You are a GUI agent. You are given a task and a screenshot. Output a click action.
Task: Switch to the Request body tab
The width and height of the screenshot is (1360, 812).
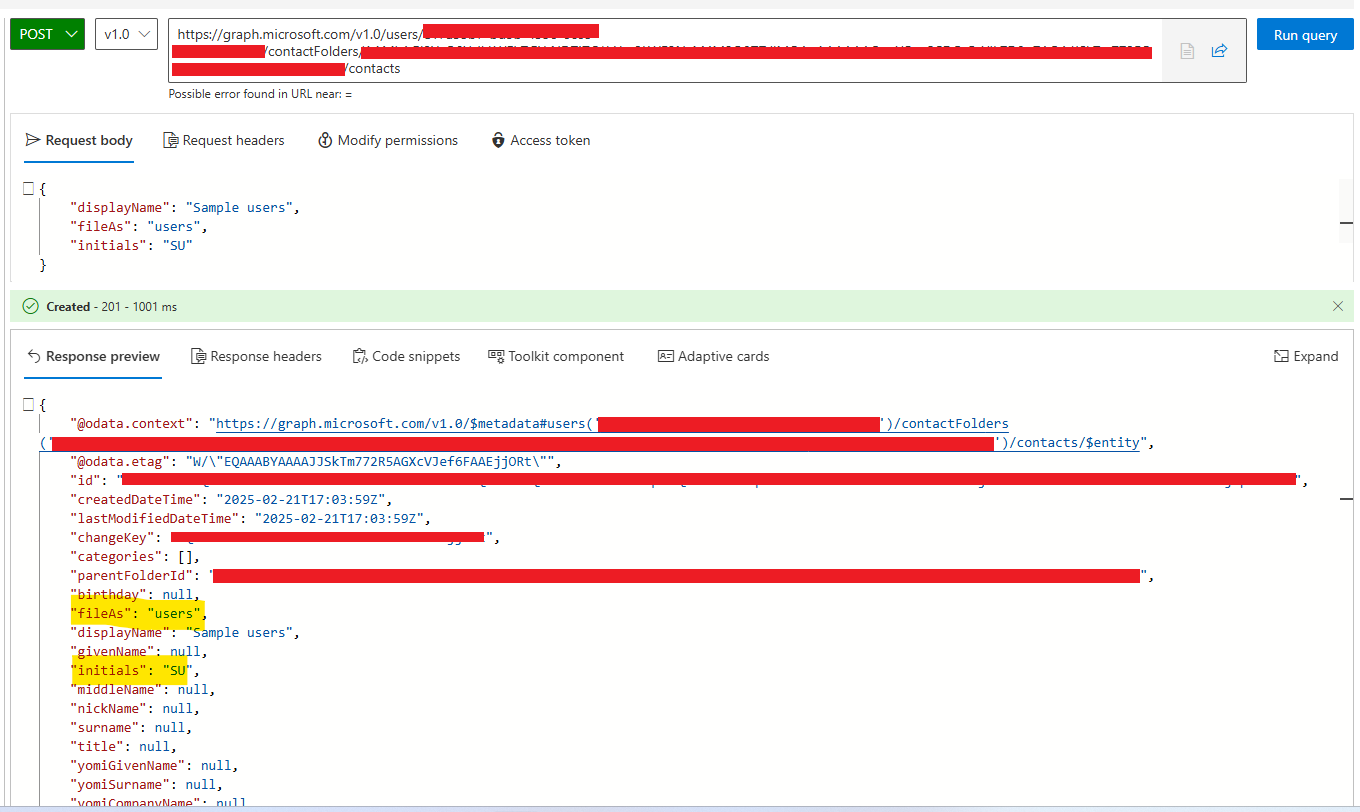(x=79, y=140)
